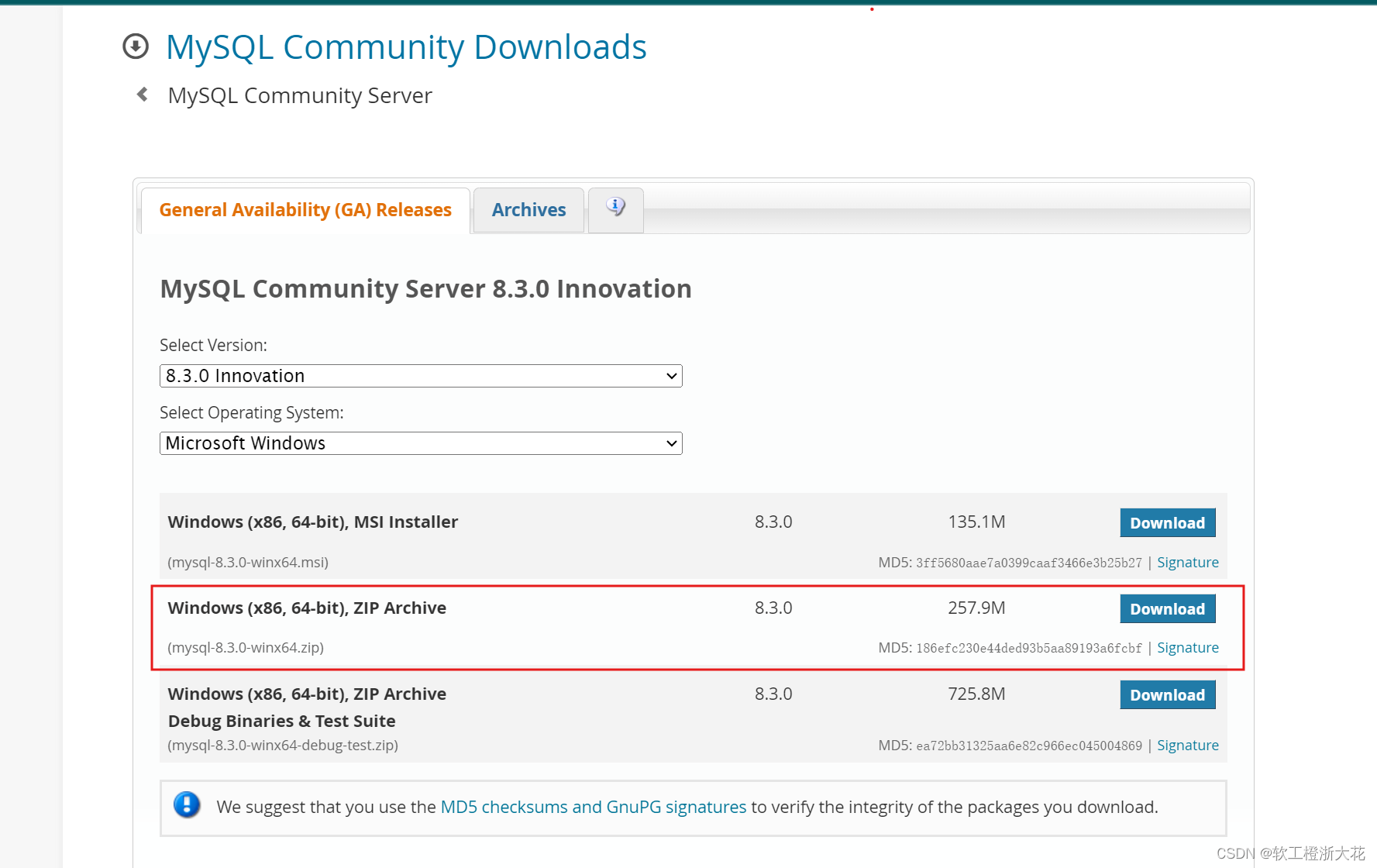The height and width of the screenshot is (868, 1377).
Task: Open the Signature link for the MSI Installer
Action: tap(1187, 562)
